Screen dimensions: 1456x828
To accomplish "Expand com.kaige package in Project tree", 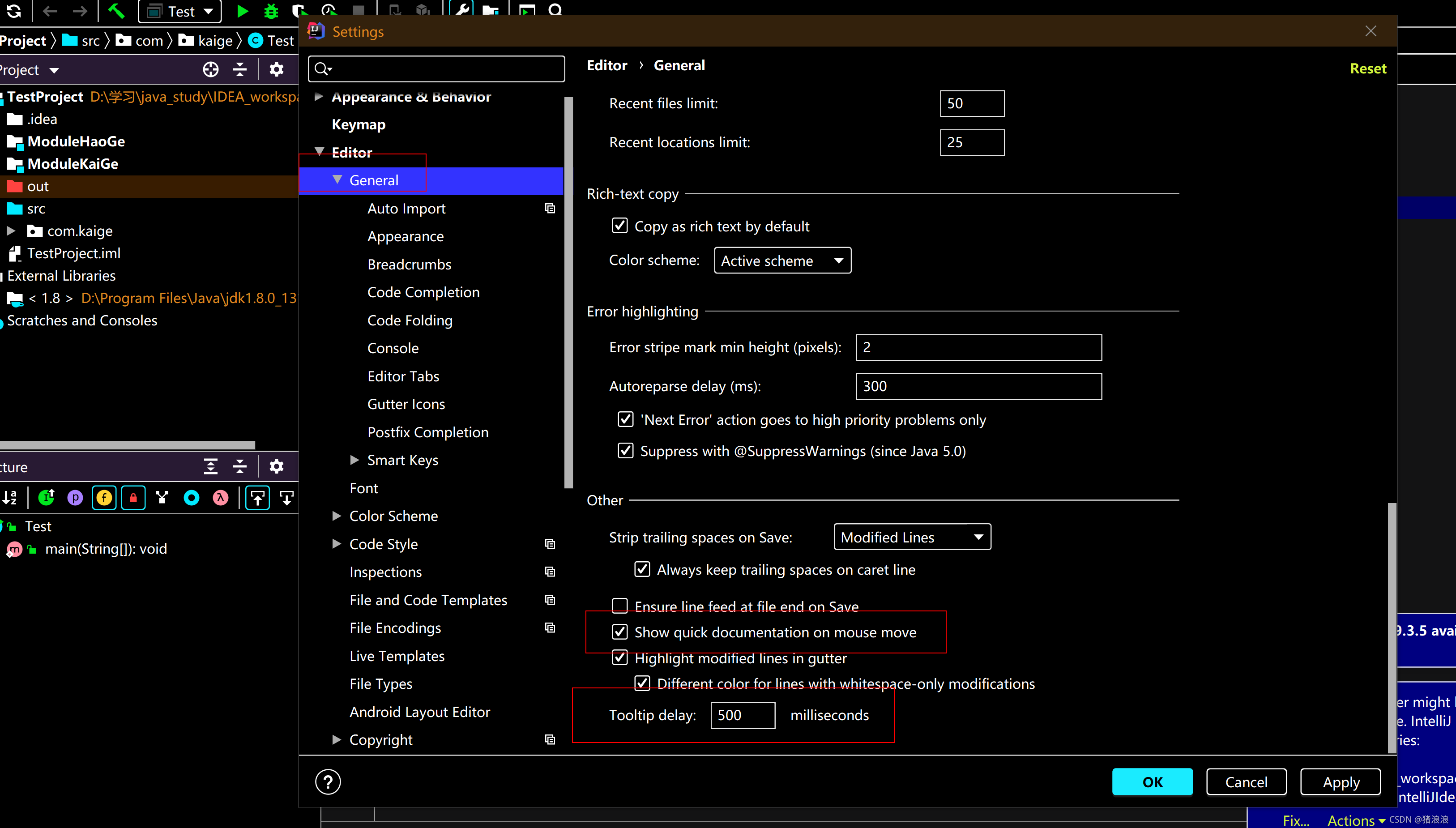I will [11, 230].
